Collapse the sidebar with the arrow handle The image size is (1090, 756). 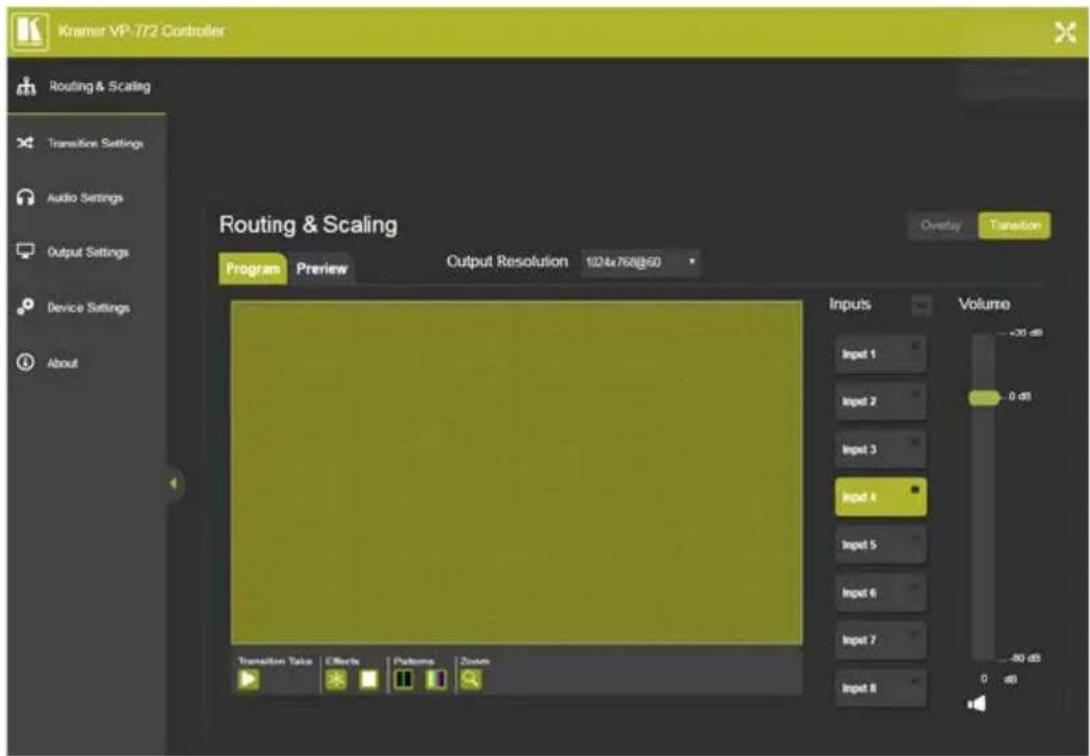[x=174, y=483]
